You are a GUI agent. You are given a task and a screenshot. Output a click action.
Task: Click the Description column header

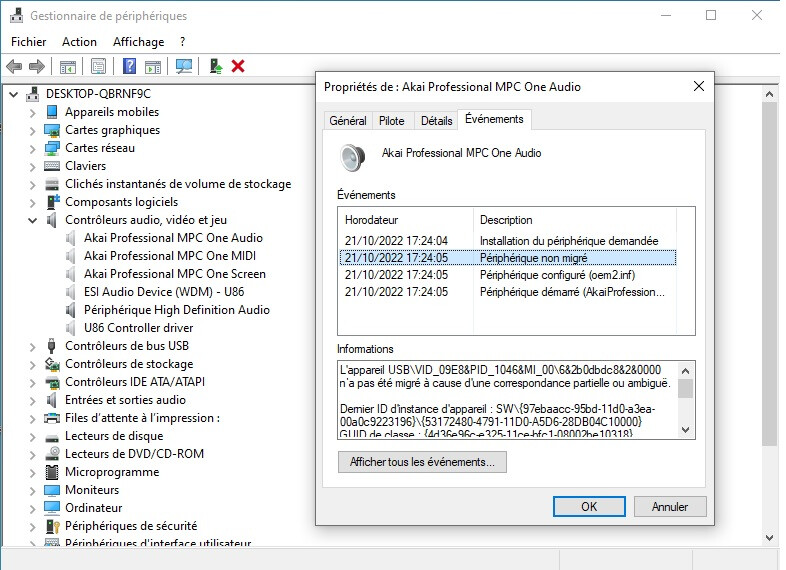tap(574, 220)
